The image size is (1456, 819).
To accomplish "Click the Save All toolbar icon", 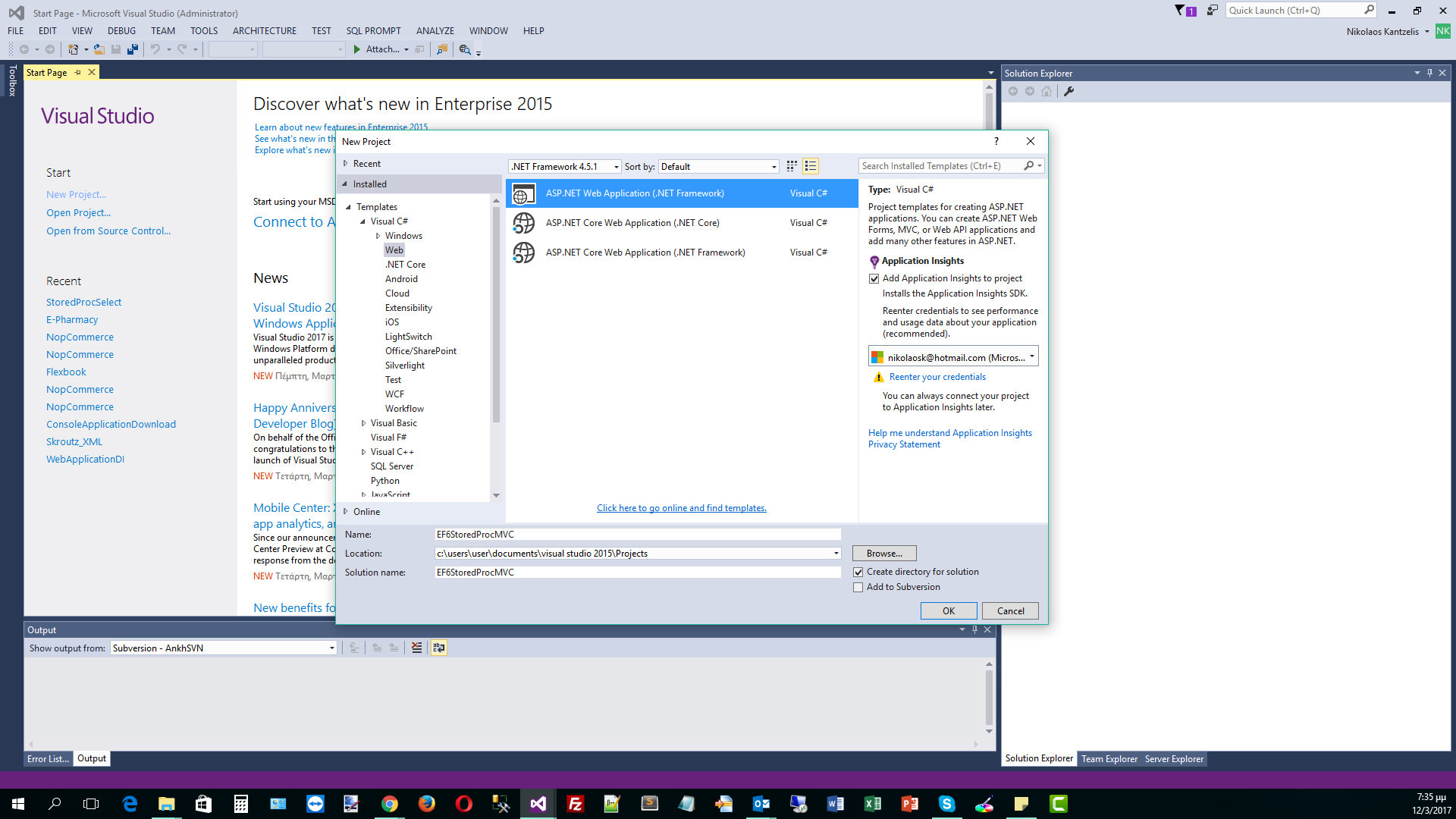I will [133, 49].
